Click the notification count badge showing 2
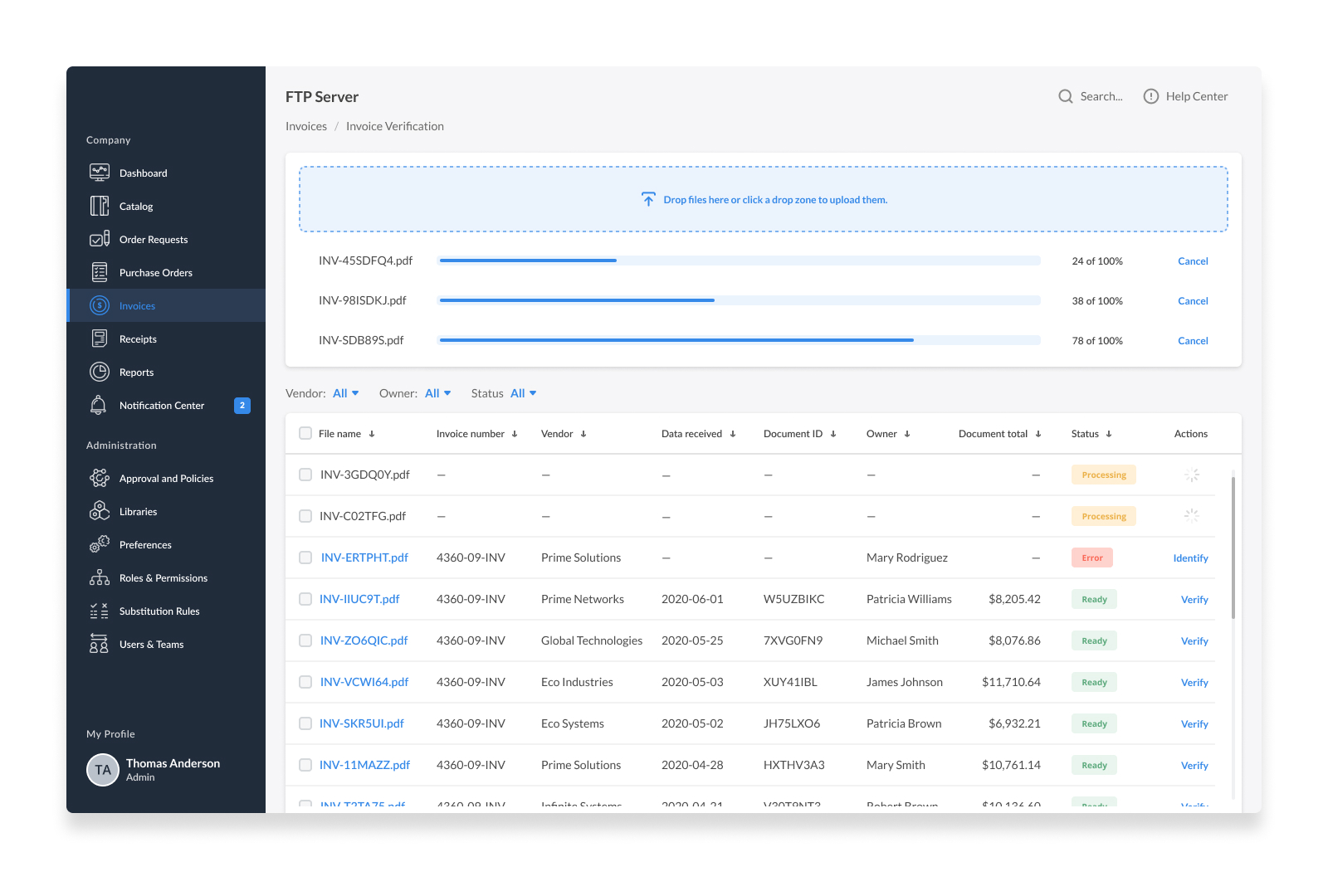1328x896 pixels. [242, 405]
